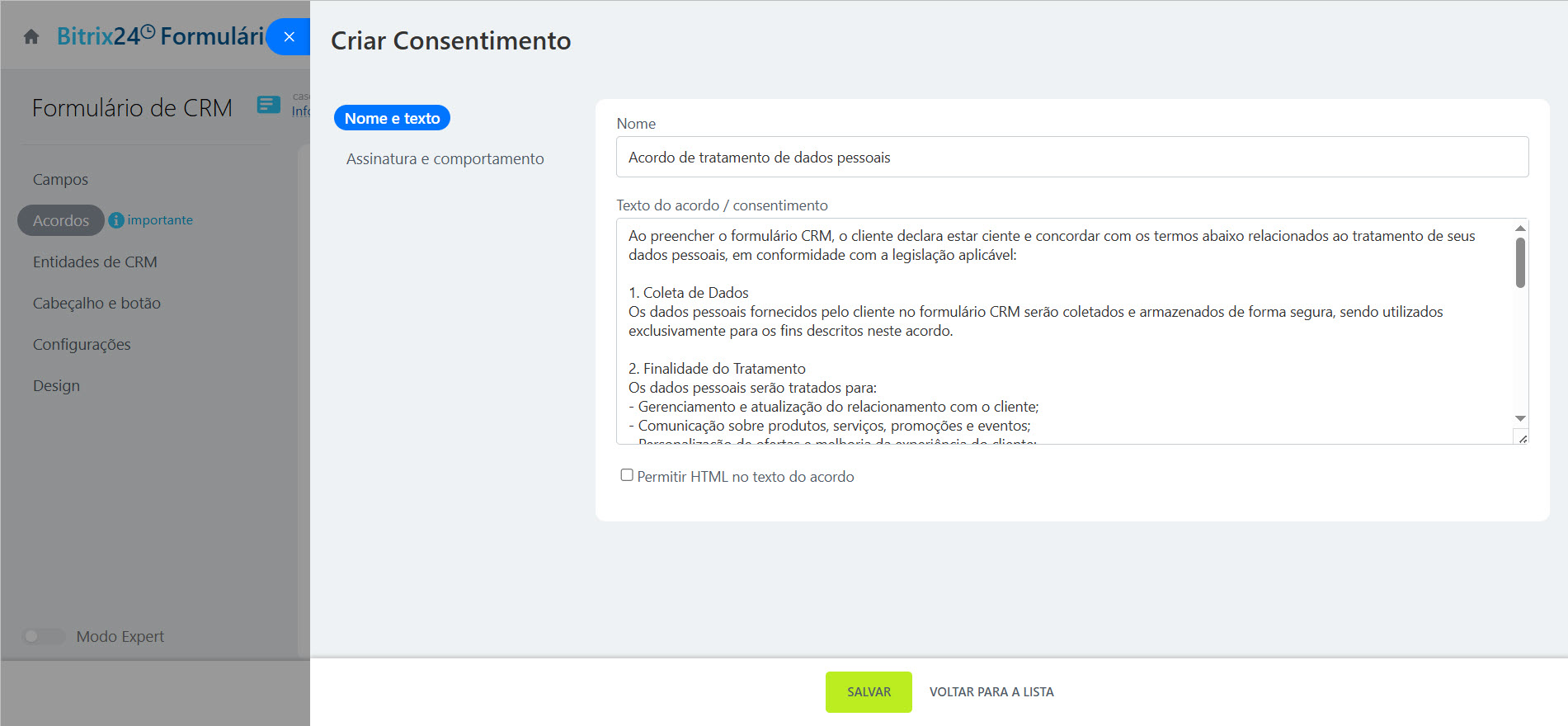Click the agreement text scrollbar thumb
The height and width of the screenshot is (726, 1568).
(1520, 262)
